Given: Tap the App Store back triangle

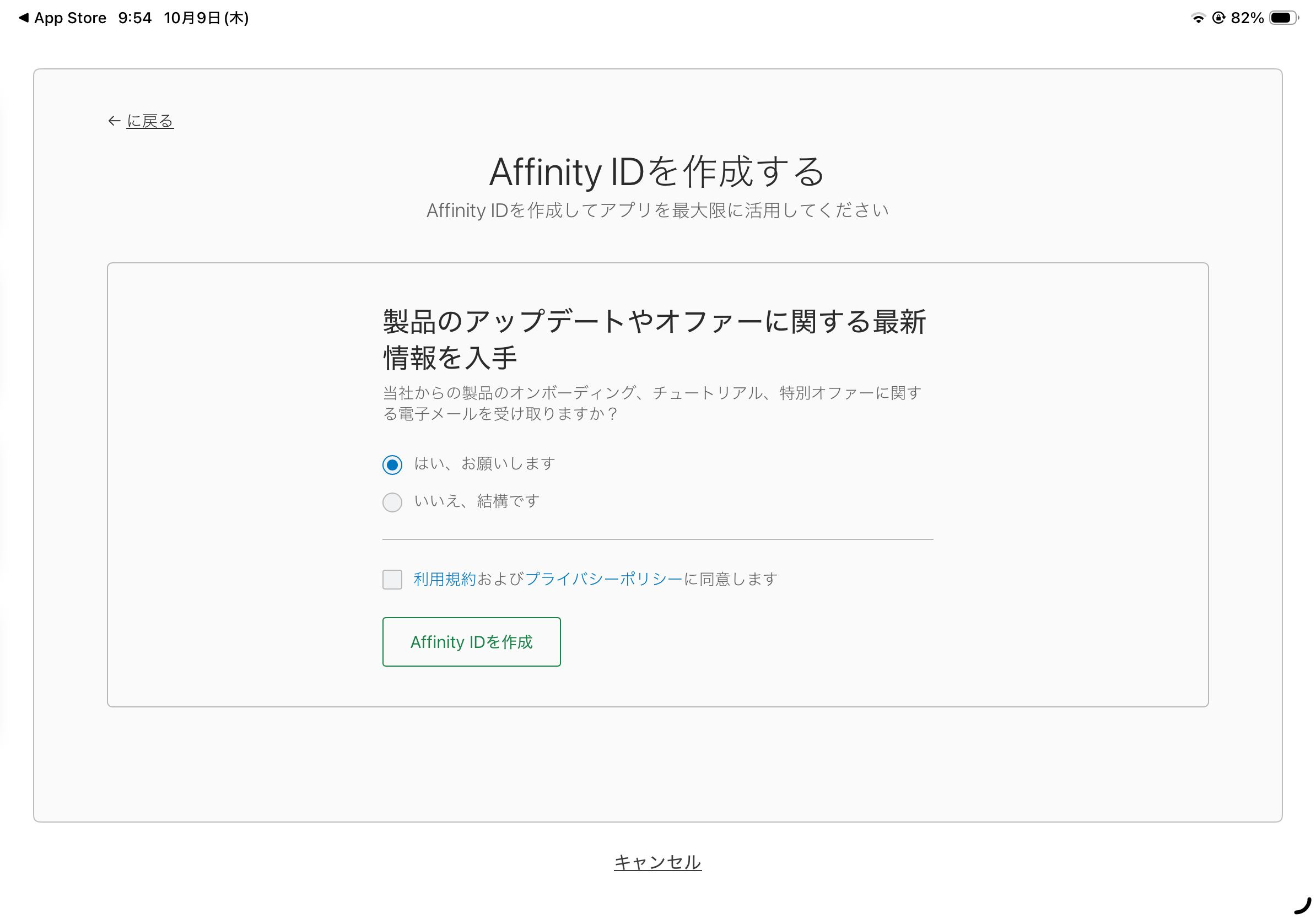Looking at the screenshot, I should click(24, 18).
